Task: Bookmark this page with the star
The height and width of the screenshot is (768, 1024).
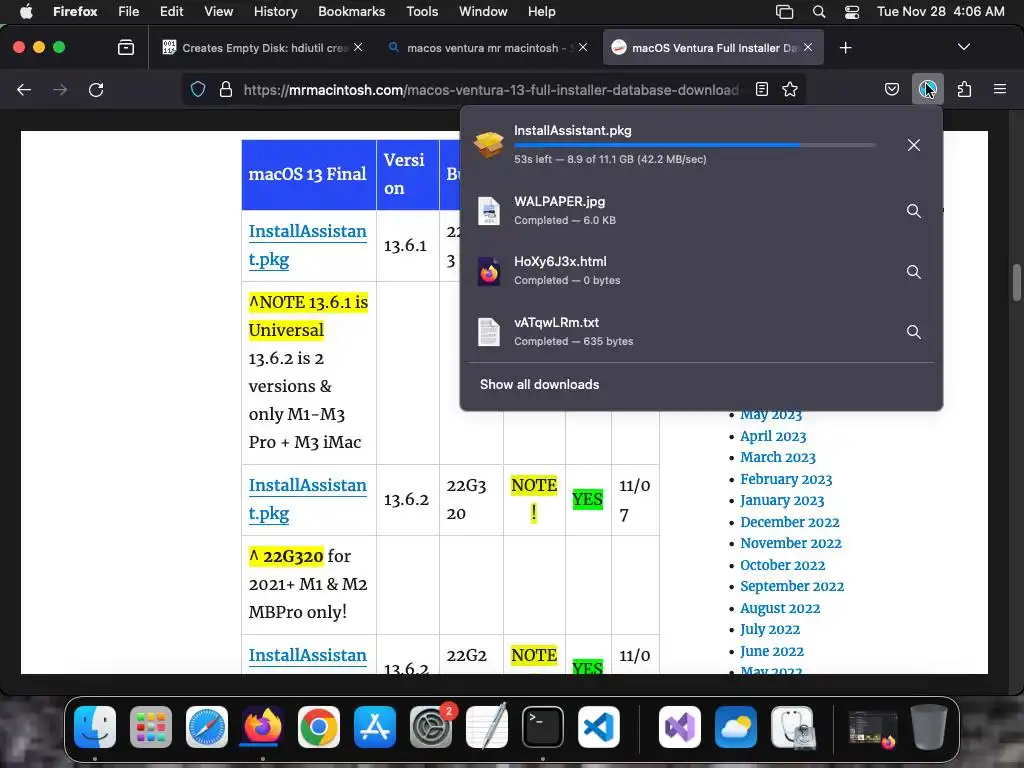Action: point(790,89)
